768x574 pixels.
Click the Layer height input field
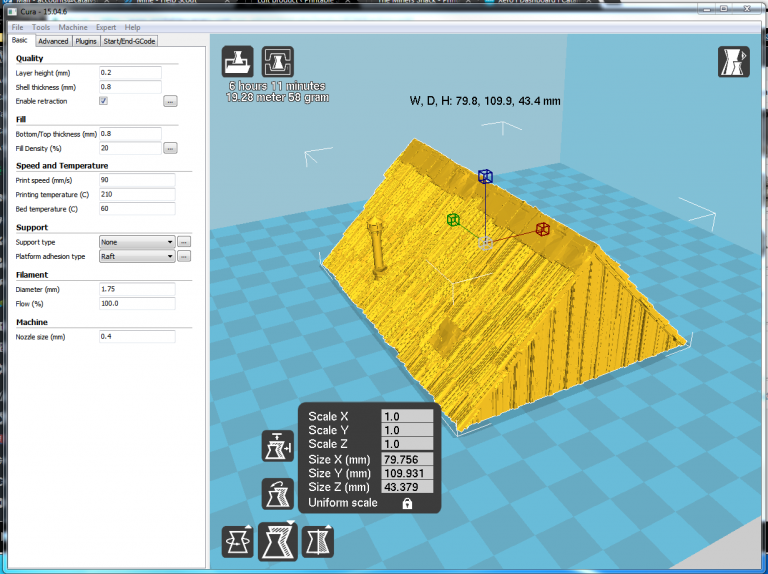click(x=130, y=73)
